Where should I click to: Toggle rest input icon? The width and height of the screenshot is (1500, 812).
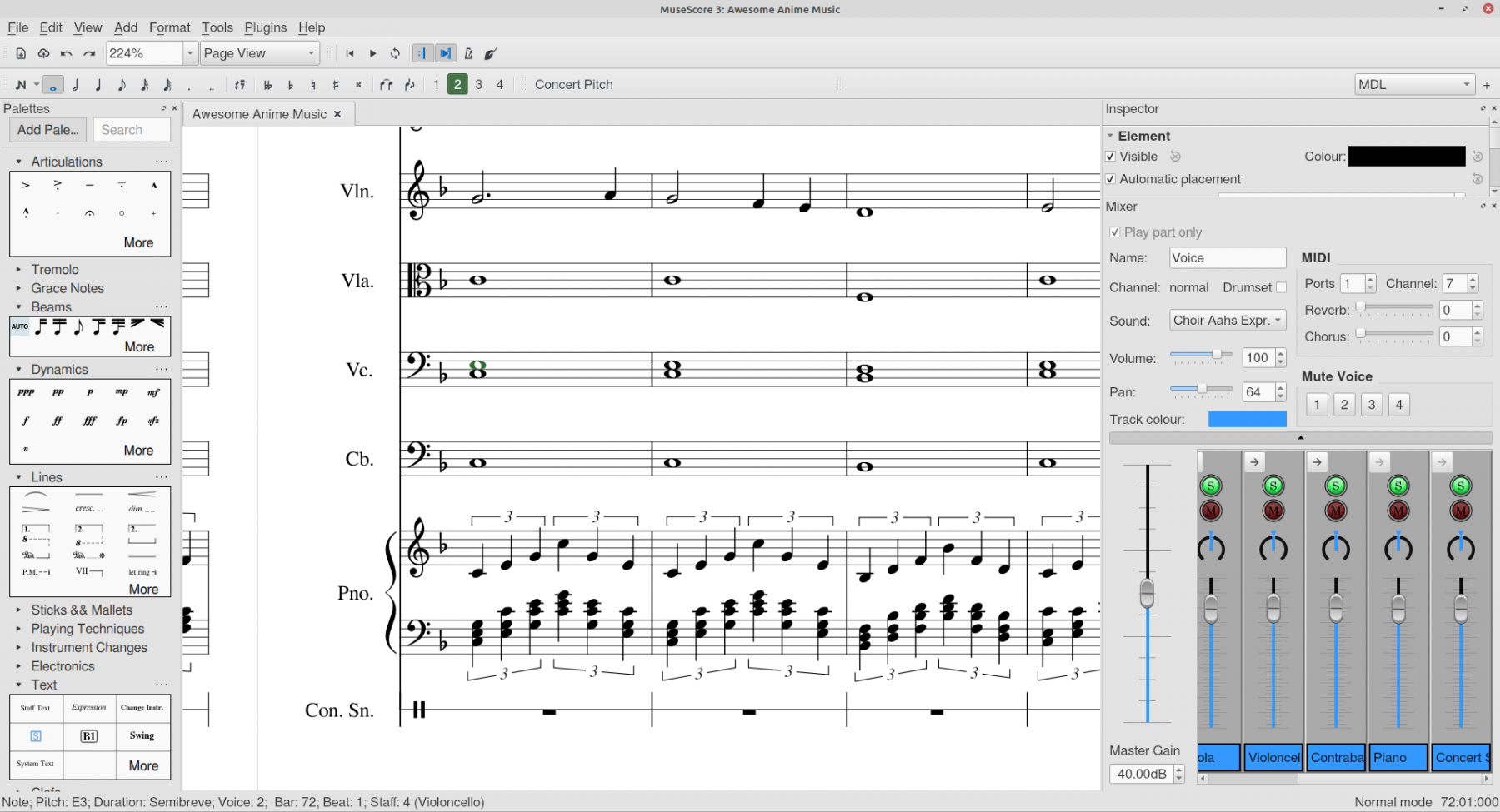(x=240, y=85)
